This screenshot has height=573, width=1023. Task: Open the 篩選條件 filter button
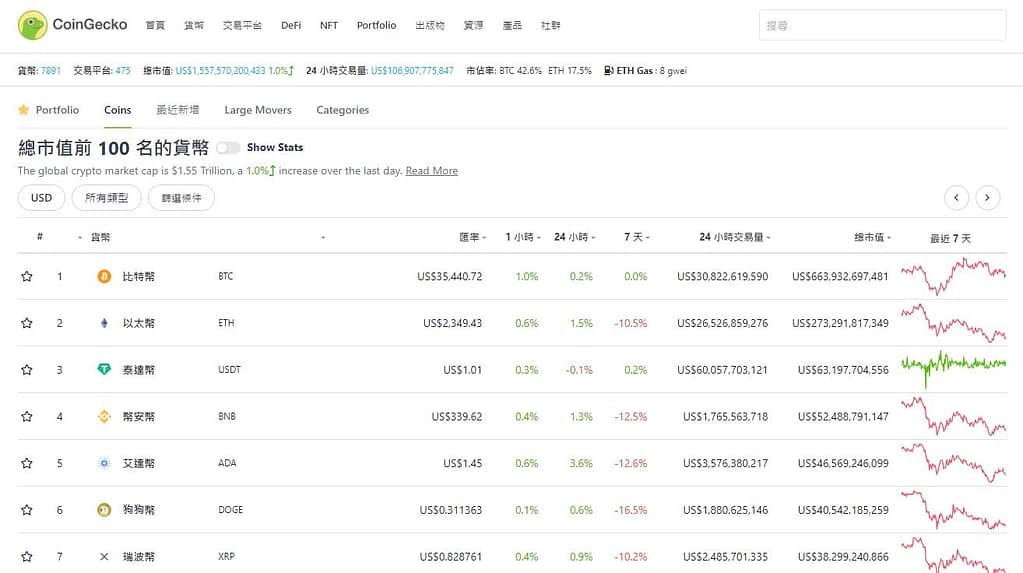181,198
